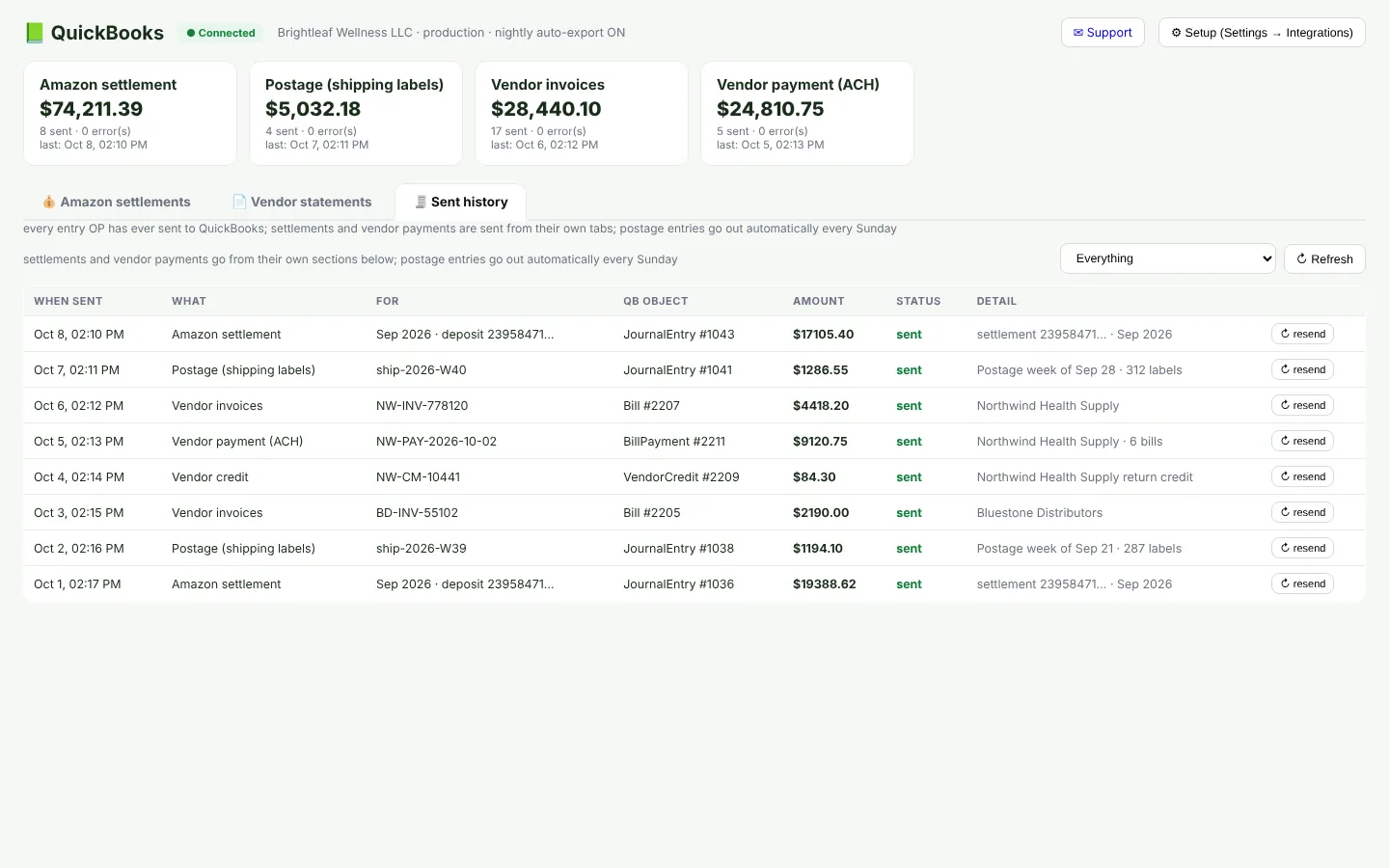
Task: Resend the ship-2026-W40 postage entry
Action: (x=1302, y=369)
